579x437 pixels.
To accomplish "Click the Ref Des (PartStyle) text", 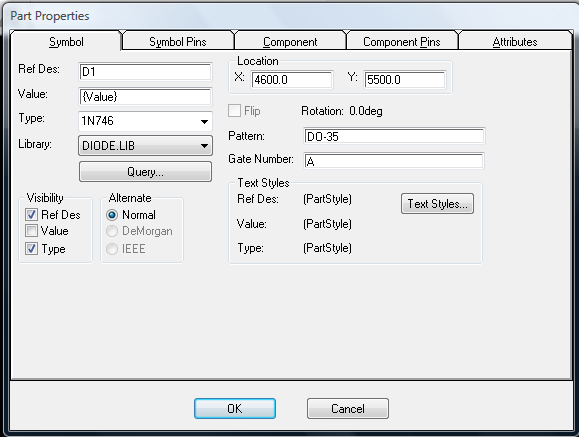I will click(327, 199).
